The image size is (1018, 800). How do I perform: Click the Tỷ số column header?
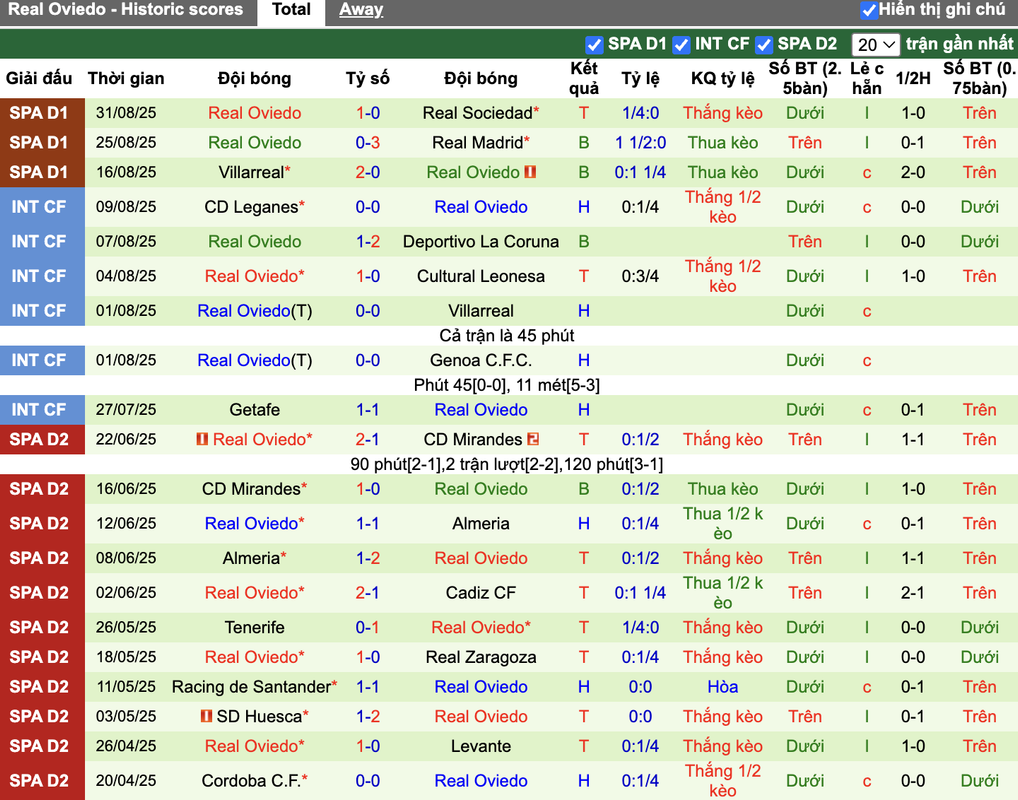tap(367, 79)
